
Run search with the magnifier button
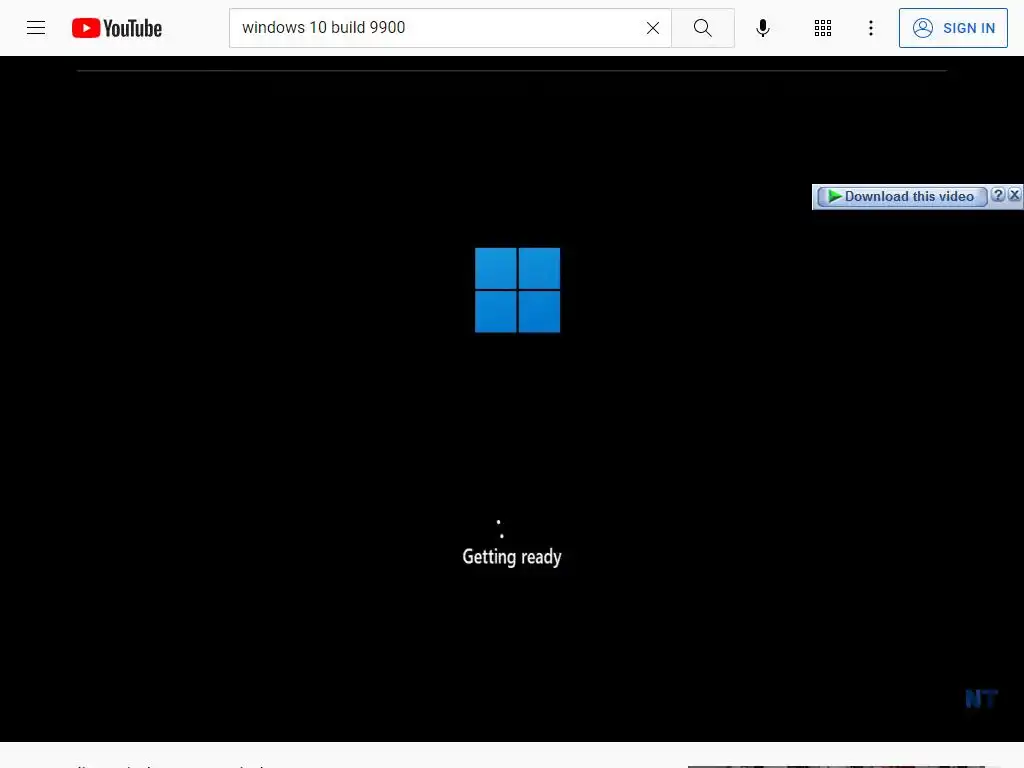coord(703,28)
